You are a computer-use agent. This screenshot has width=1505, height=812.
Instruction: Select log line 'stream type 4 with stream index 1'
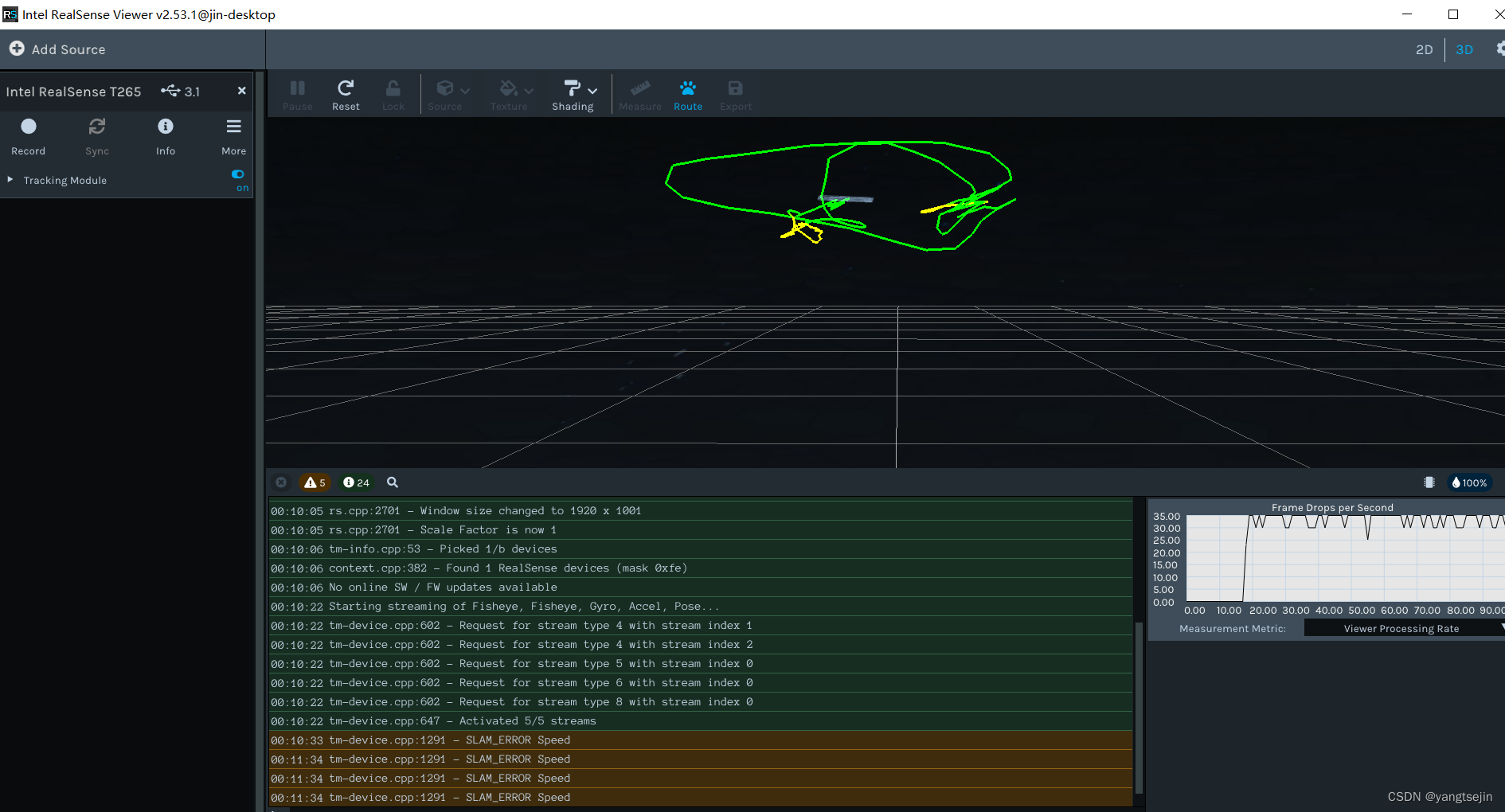701,626
